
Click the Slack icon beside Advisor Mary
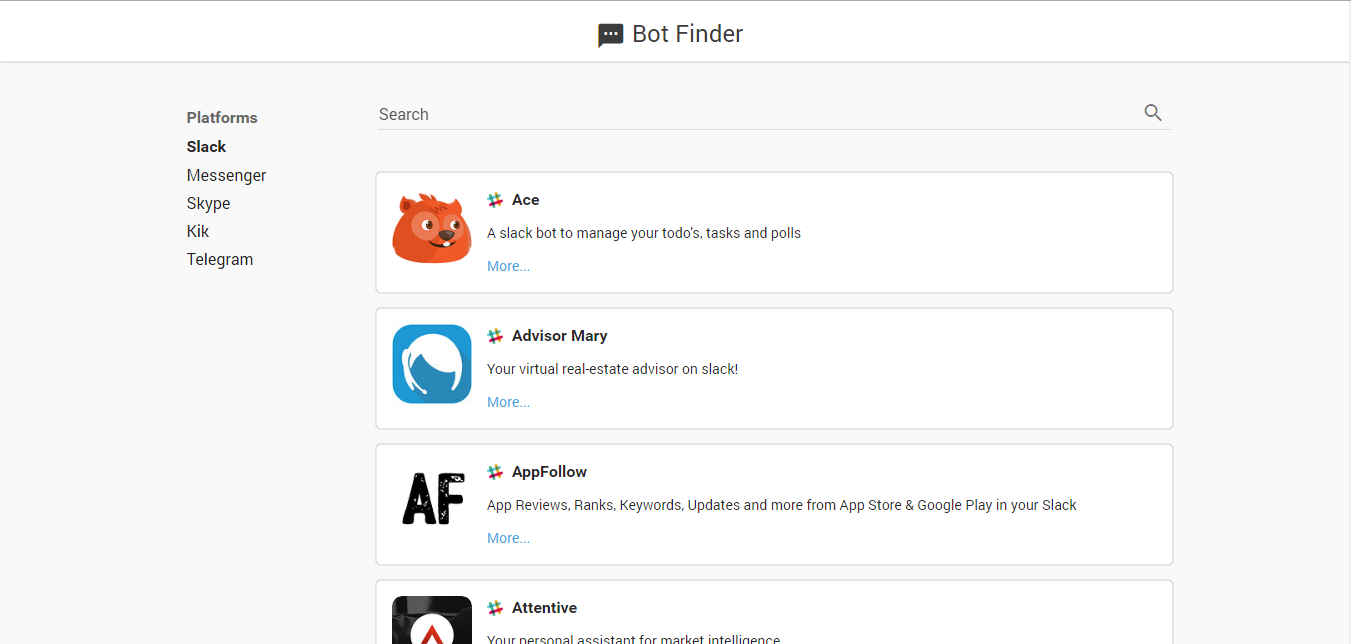494,335
